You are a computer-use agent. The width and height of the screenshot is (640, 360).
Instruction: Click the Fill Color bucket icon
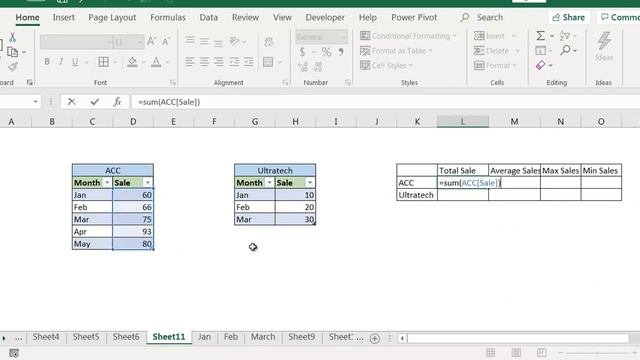coord(132,62)
